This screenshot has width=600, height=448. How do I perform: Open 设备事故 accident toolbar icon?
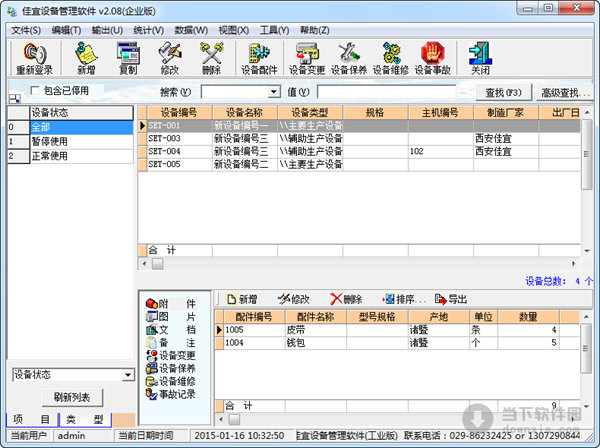coord(432,58)
